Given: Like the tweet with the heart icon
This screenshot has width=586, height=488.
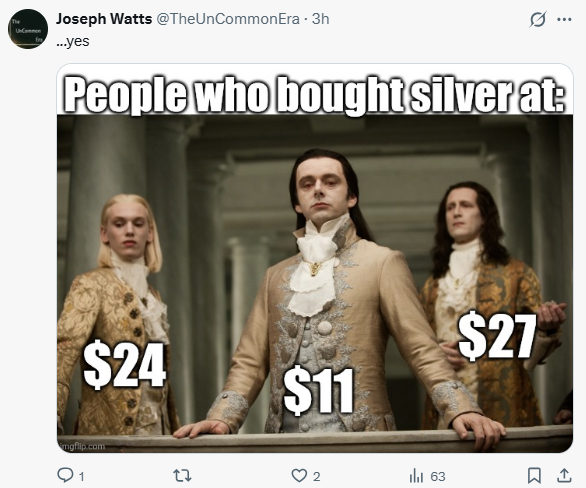Looking at the screenshot, I should pos(299,476).
